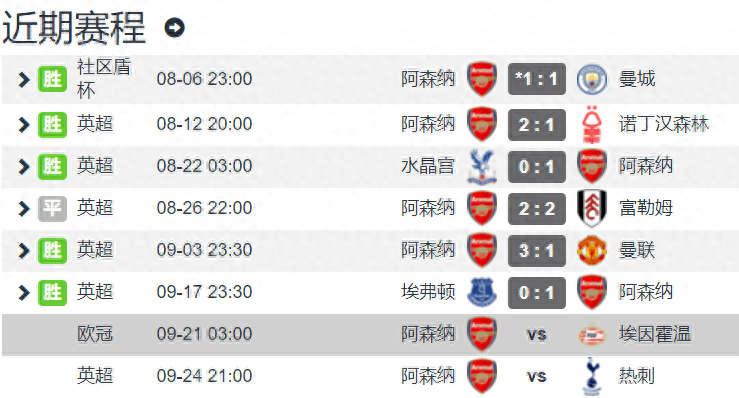The width and height of the screenshot is (739, 398).
Task: Click the 平 draw result badge
Action: point(52,208)
